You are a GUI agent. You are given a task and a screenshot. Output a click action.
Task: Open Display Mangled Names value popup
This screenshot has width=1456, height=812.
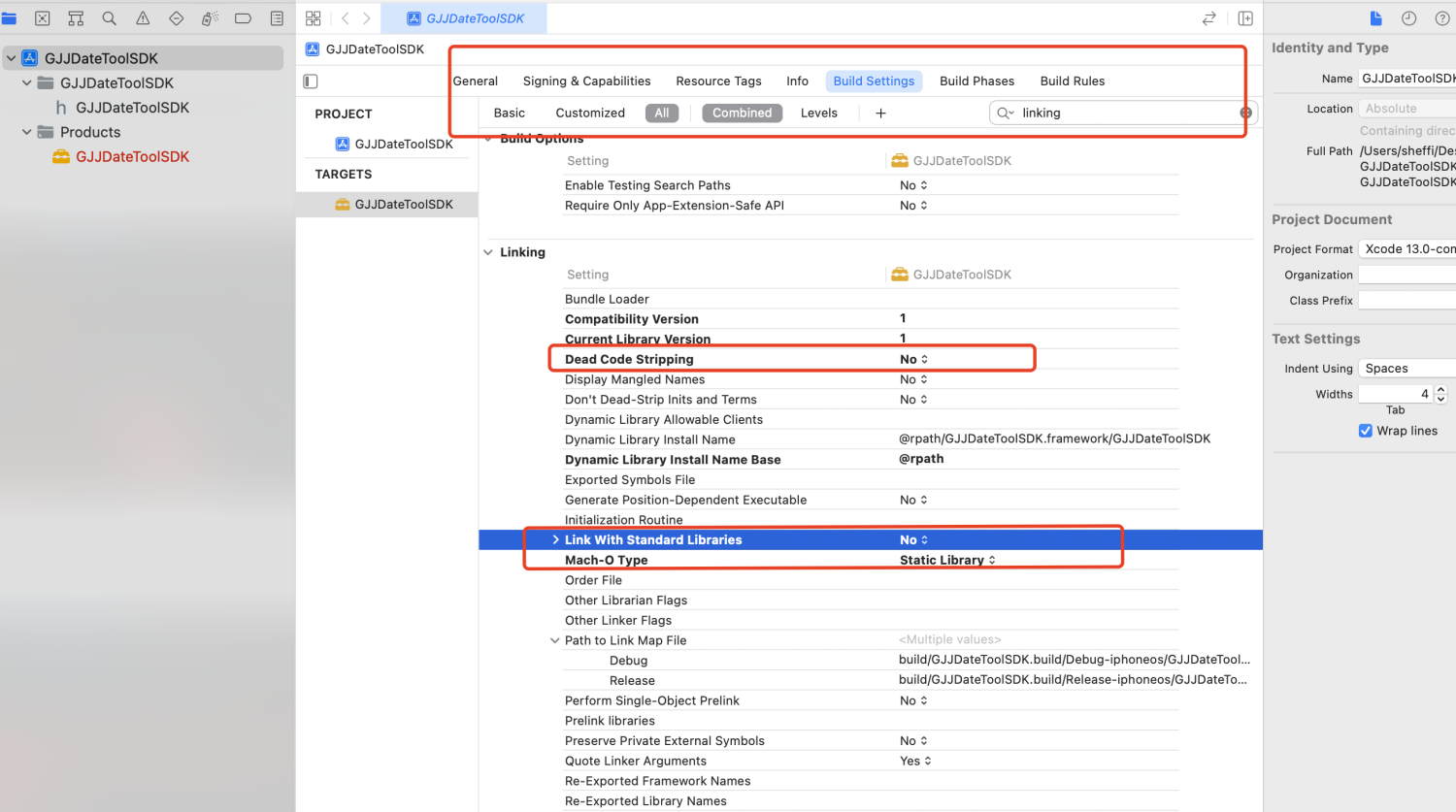coord(913,380)
